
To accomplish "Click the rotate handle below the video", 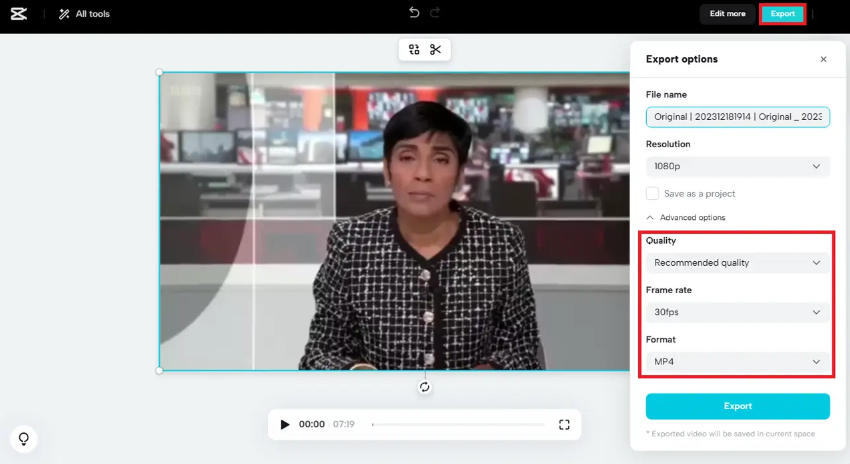I will tap(425, 387).
